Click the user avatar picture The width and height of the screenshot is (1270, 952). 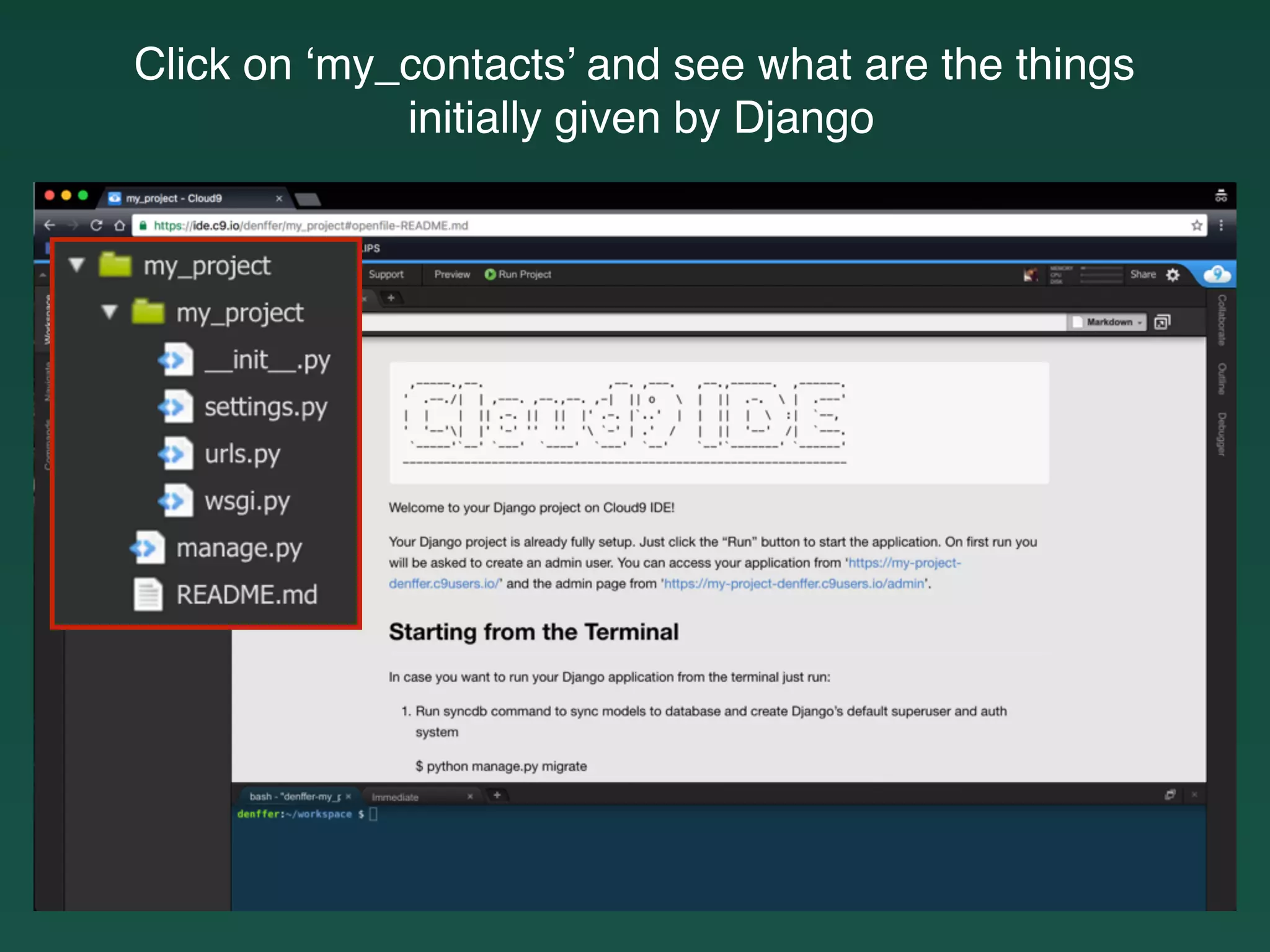click(x=1031, y=275)
